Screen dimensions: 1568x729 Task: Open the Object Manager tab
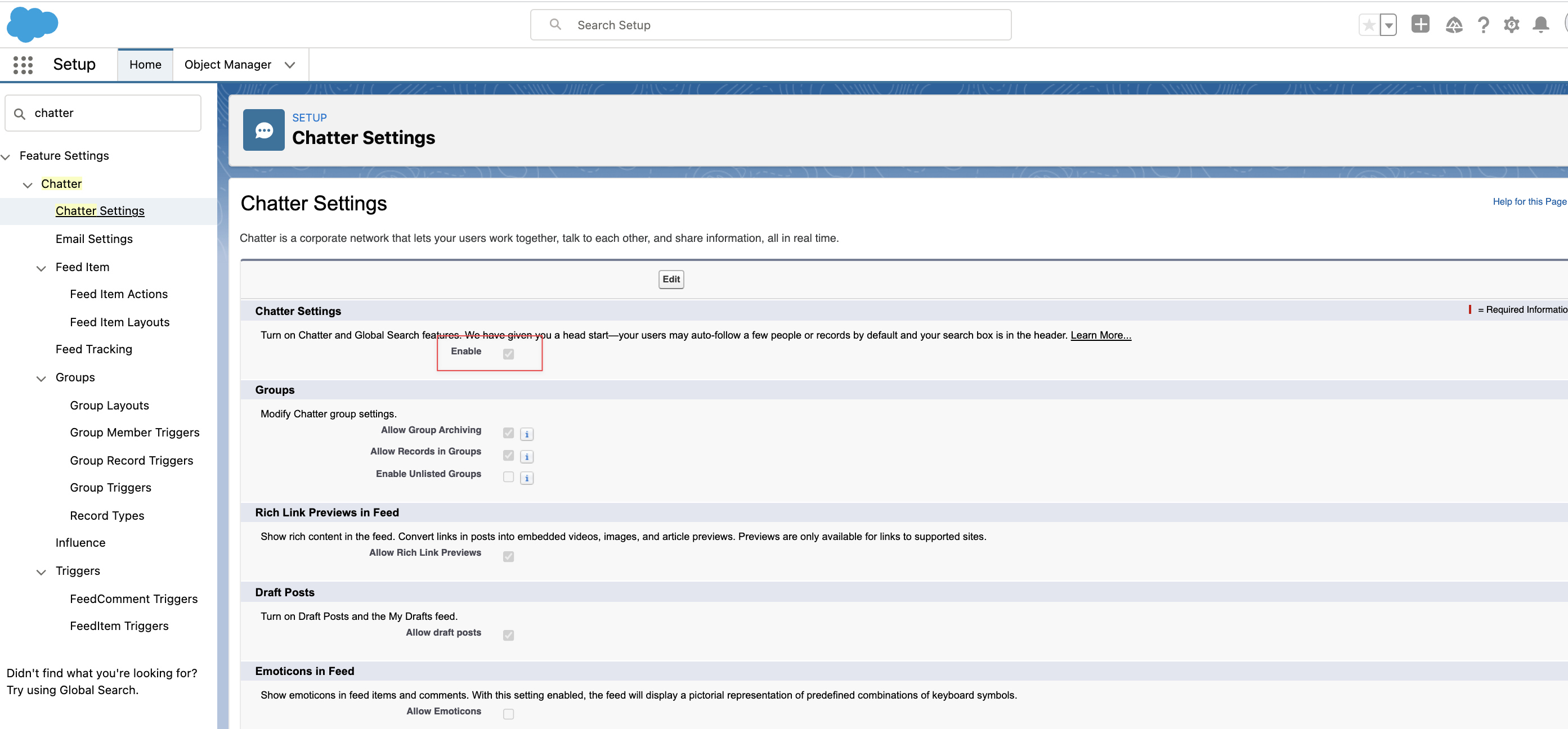point(227,65)
